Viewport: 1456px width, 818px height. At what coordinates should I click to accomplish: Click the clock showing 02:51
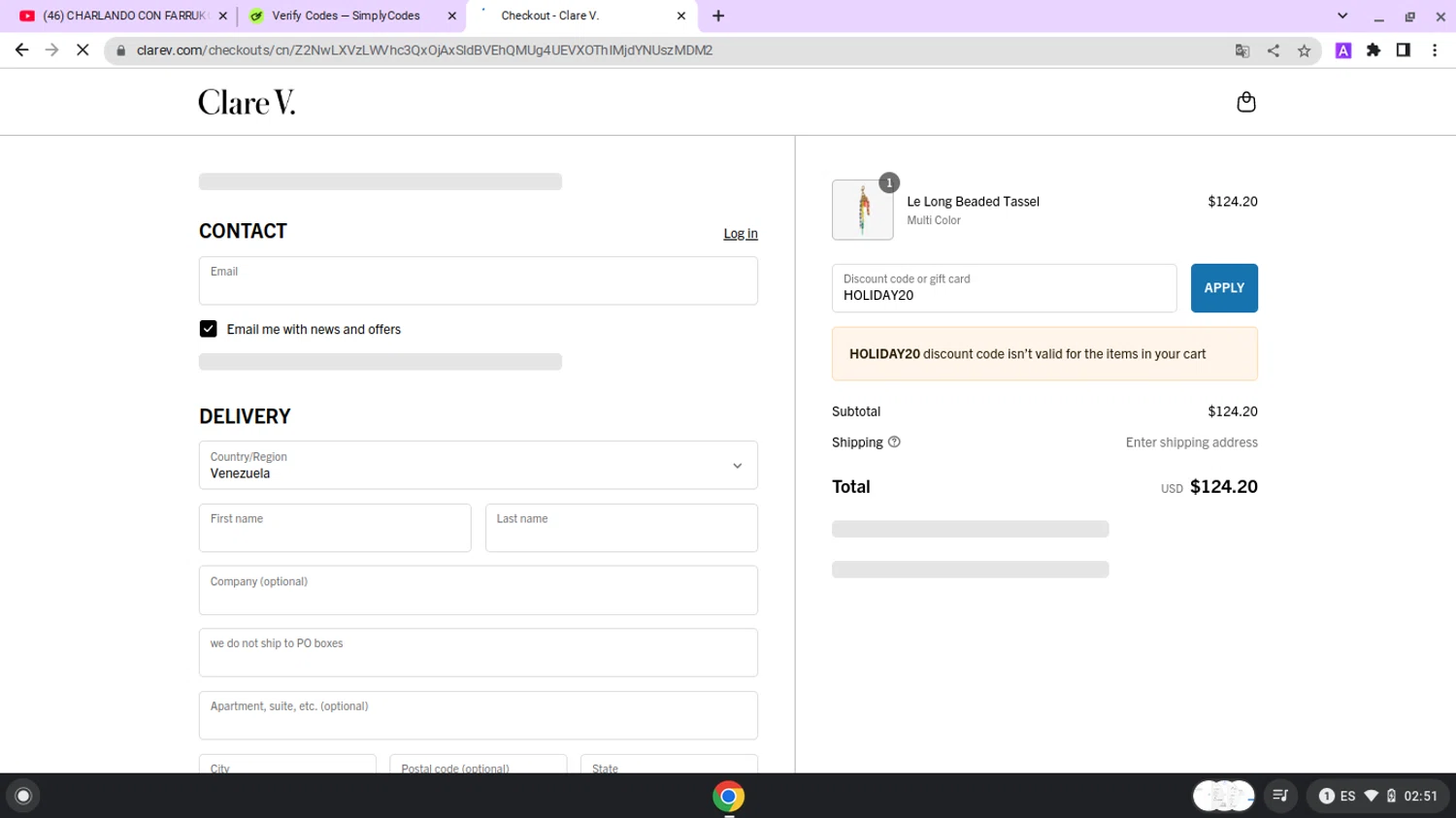(x=1420, y=796)
